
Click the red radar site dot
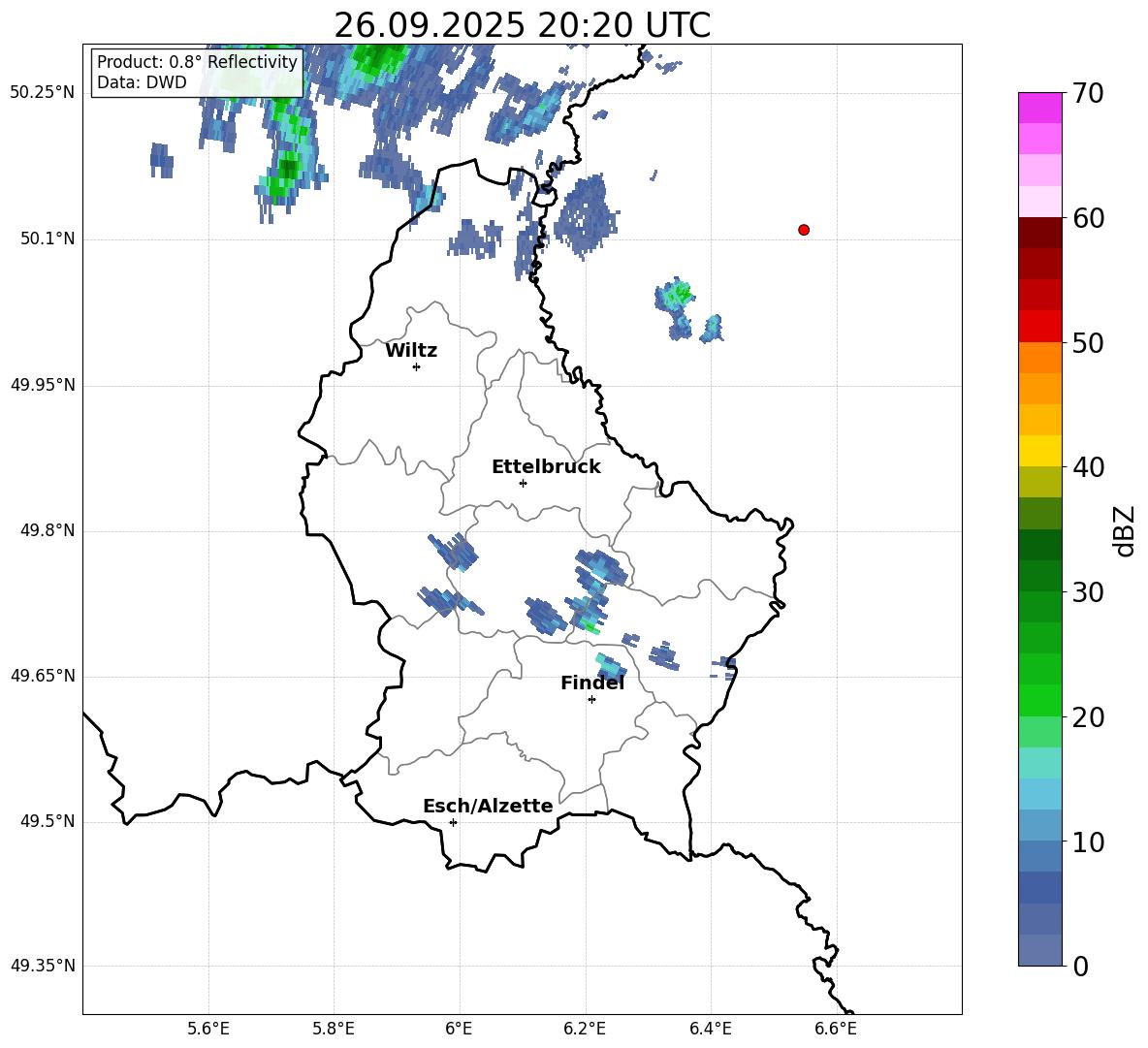tap(804, 230)
